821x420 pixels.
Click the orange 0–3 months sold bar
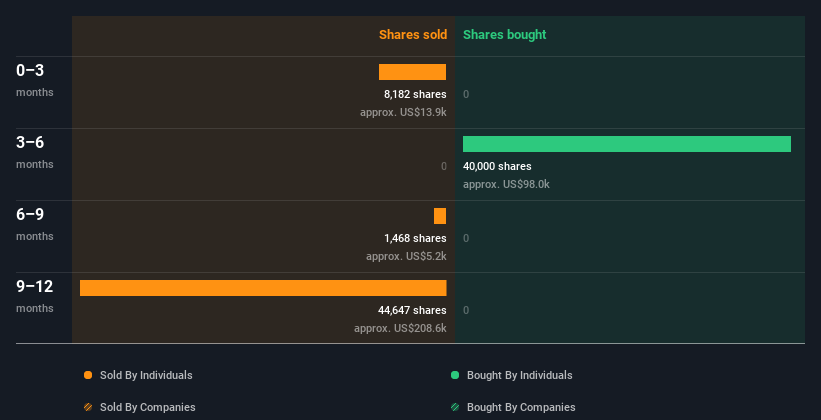click(x=413, y=72)
